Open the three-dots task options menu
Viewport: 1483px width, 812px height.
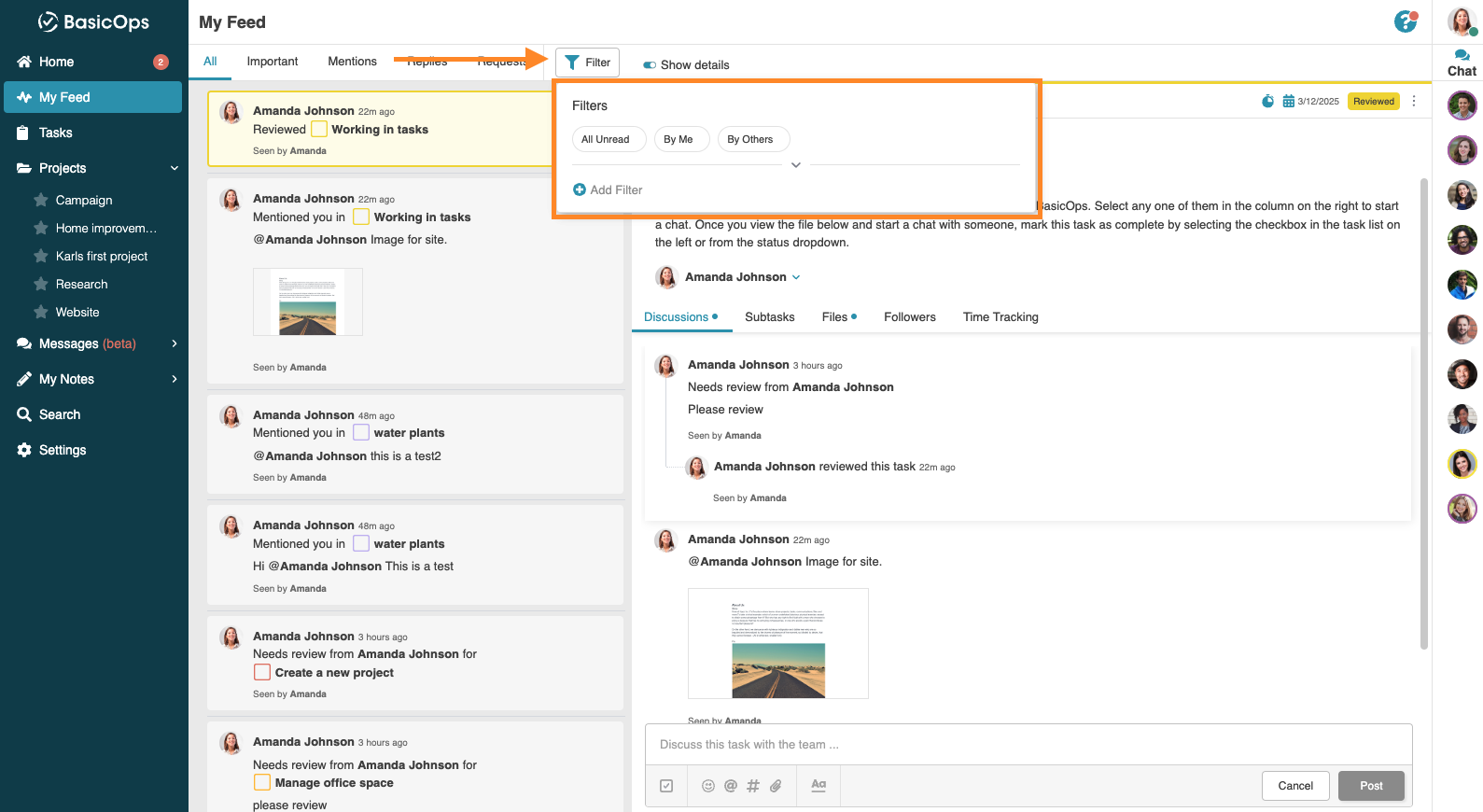1414,101
